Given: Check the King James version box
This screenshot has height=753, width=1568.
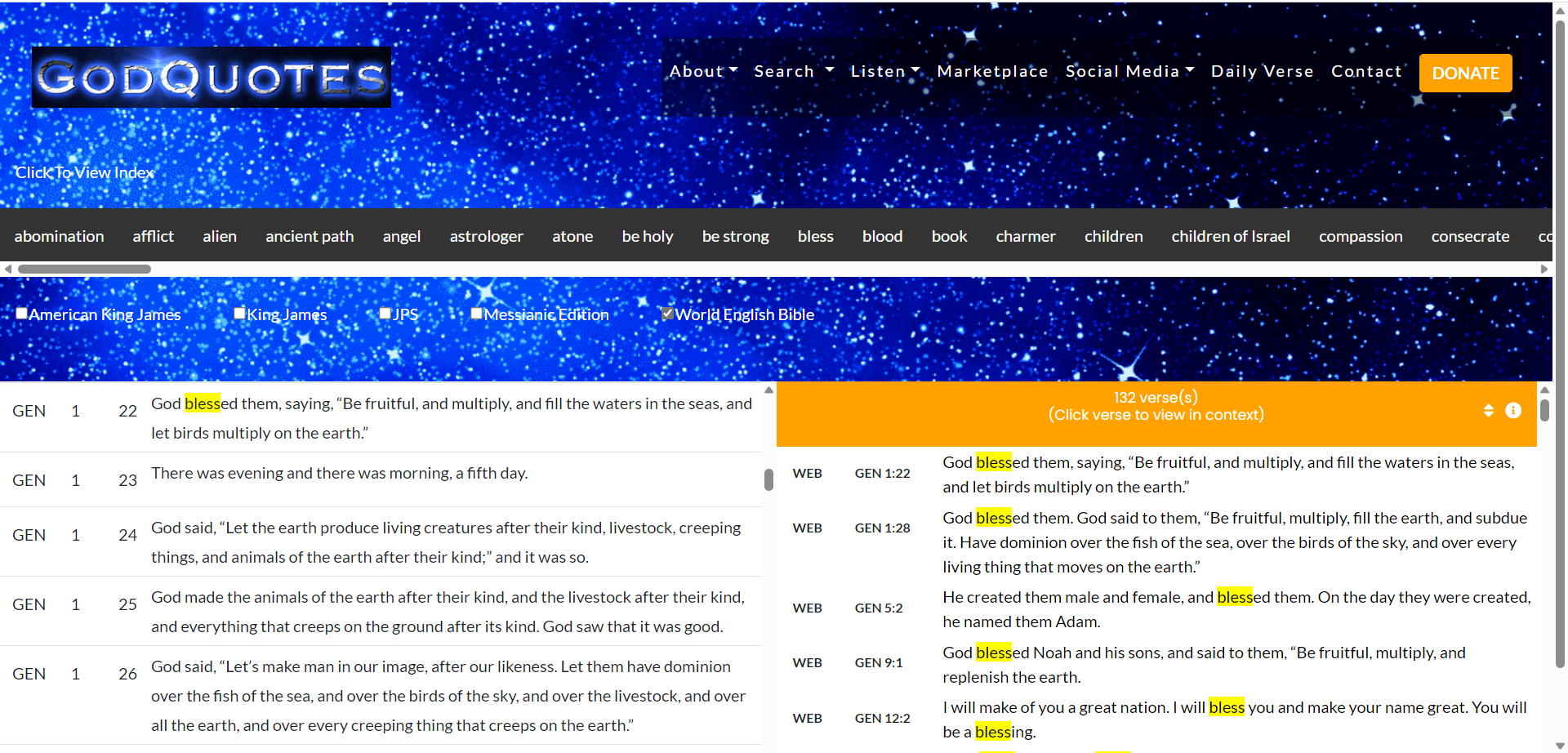Looking at the screenshot, I should click(x=240, y=314).
